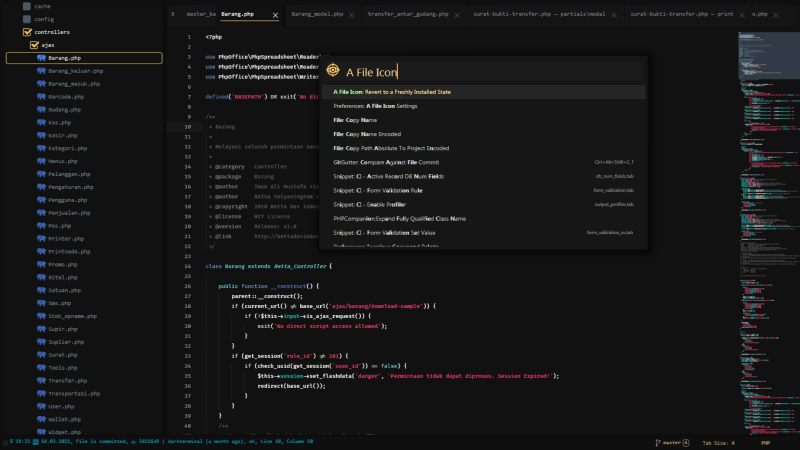Click the PHP icon for Penjualan.php
The height and width of the screenshot is (450, 800).
(x=41, y=213)
